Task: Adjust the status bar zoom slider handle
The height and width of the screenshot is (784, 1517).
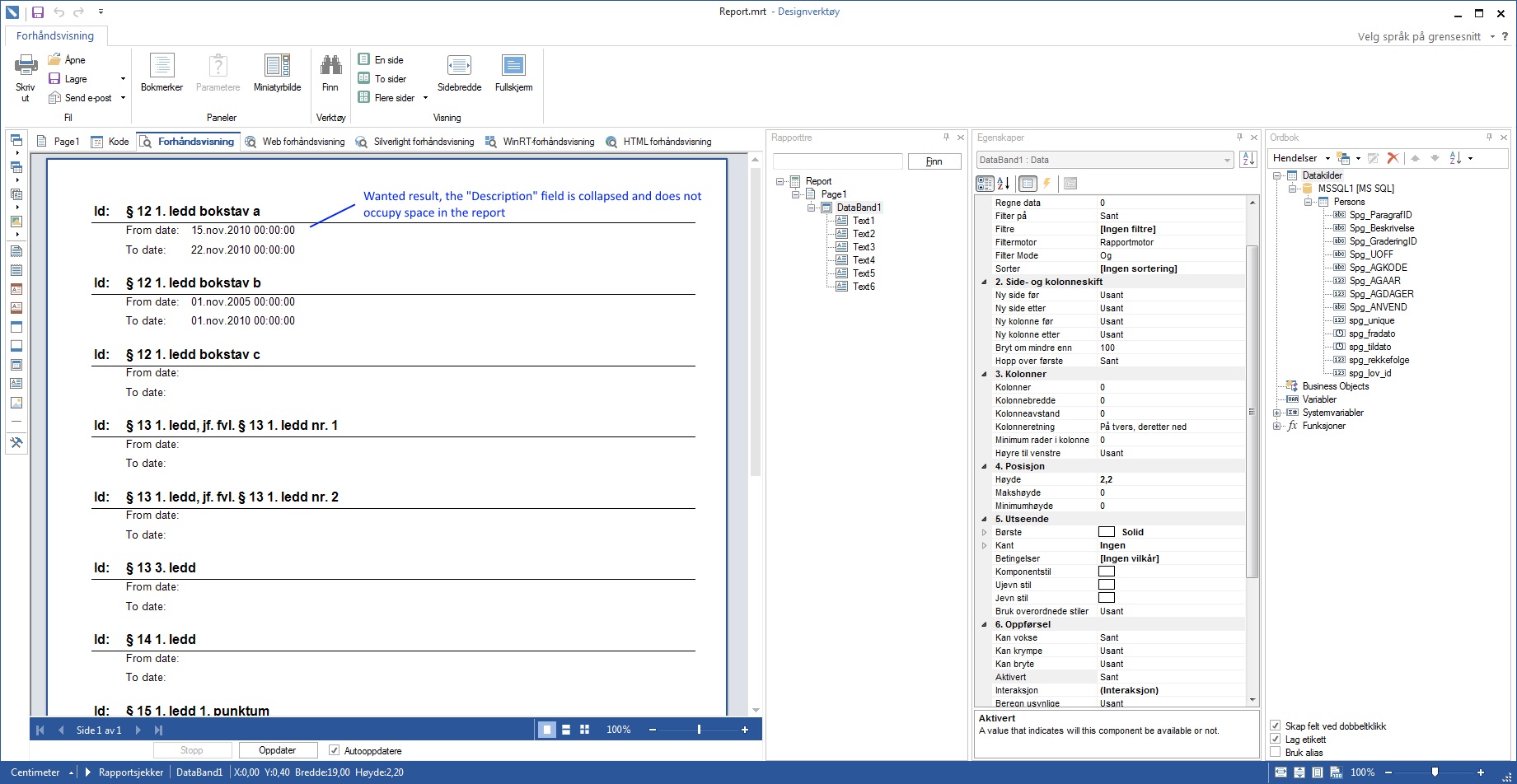Action: [1435, 772]
